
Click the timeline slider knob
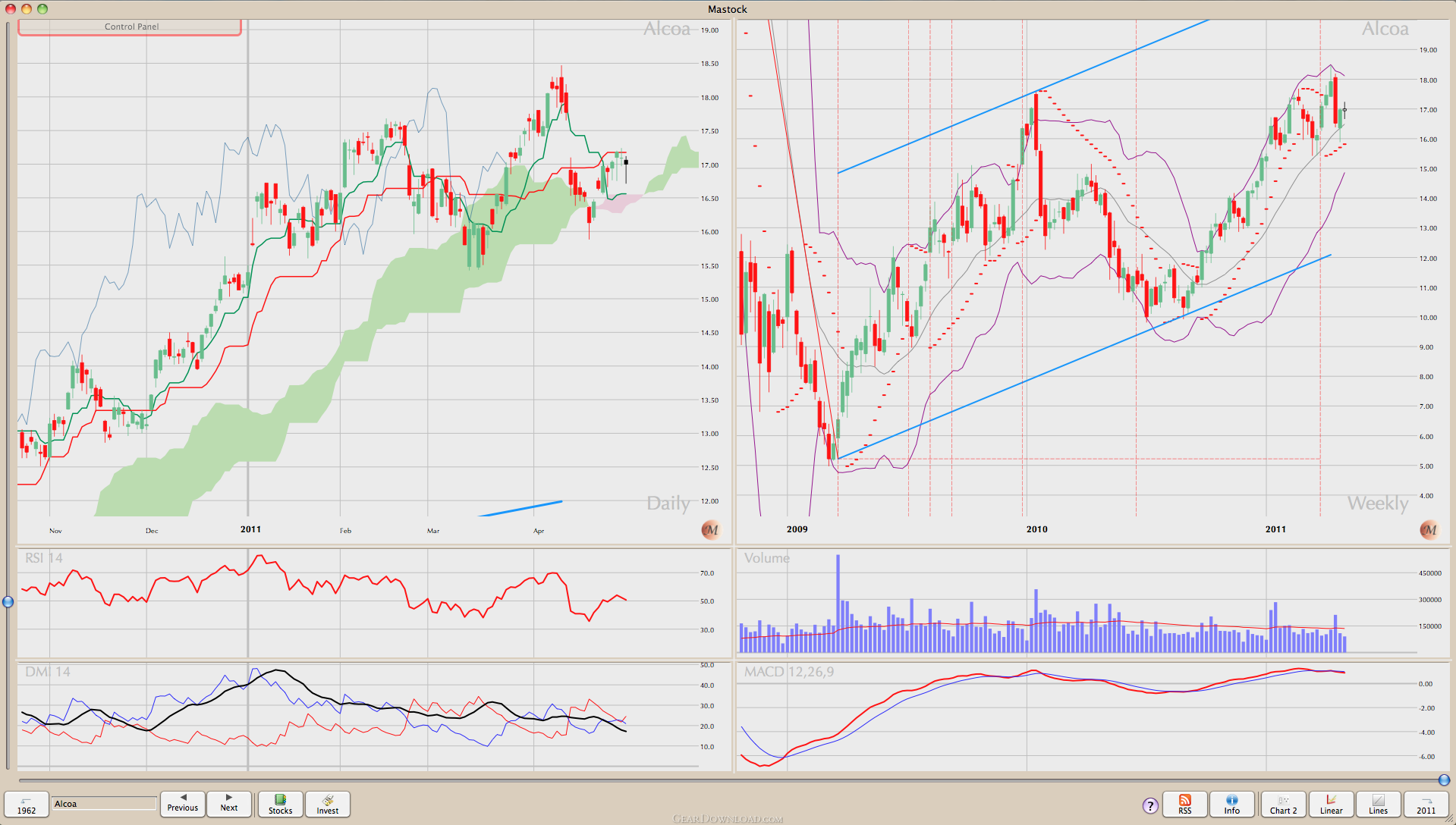(1444, 780)
